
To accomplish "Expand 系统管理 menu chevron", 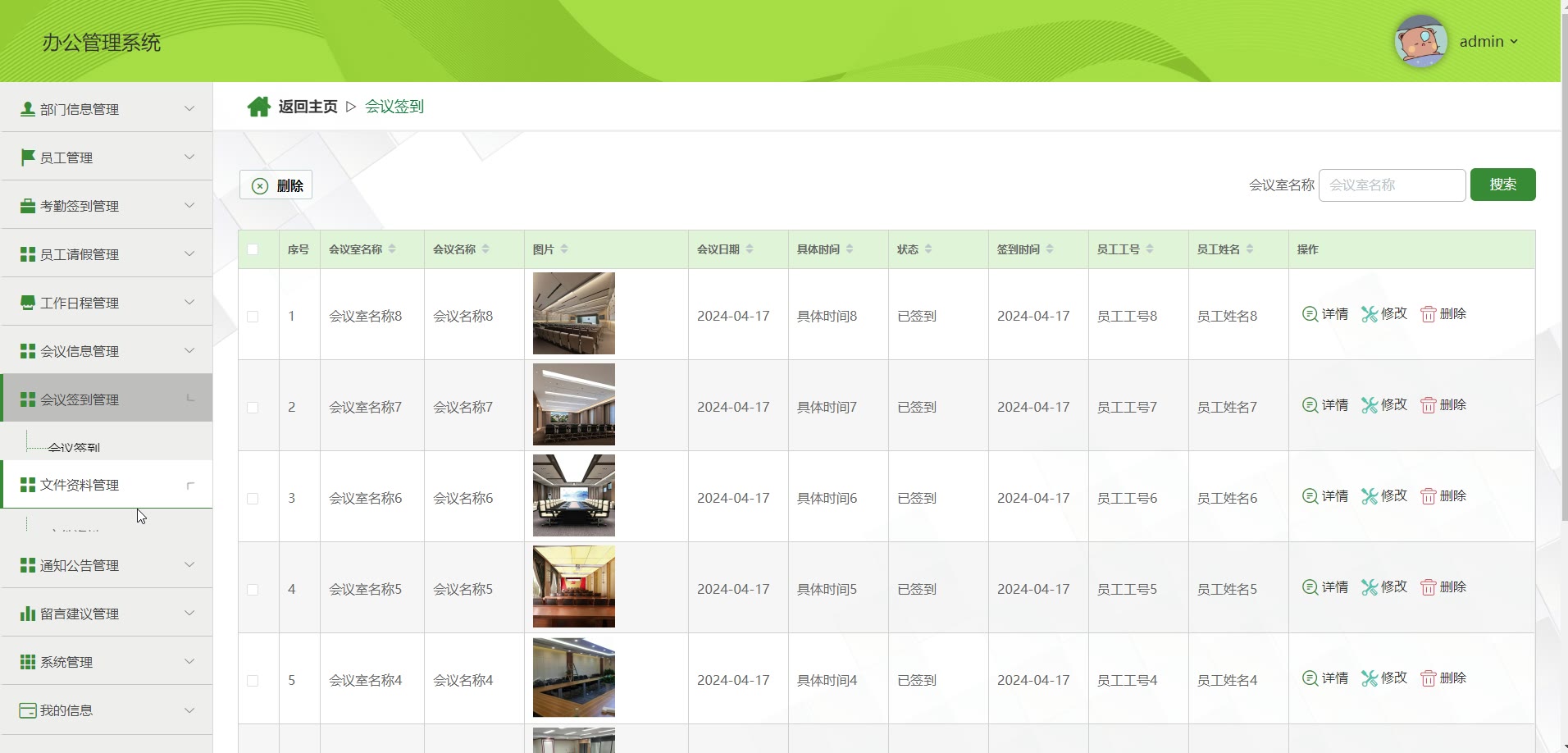I will point(189,661).
